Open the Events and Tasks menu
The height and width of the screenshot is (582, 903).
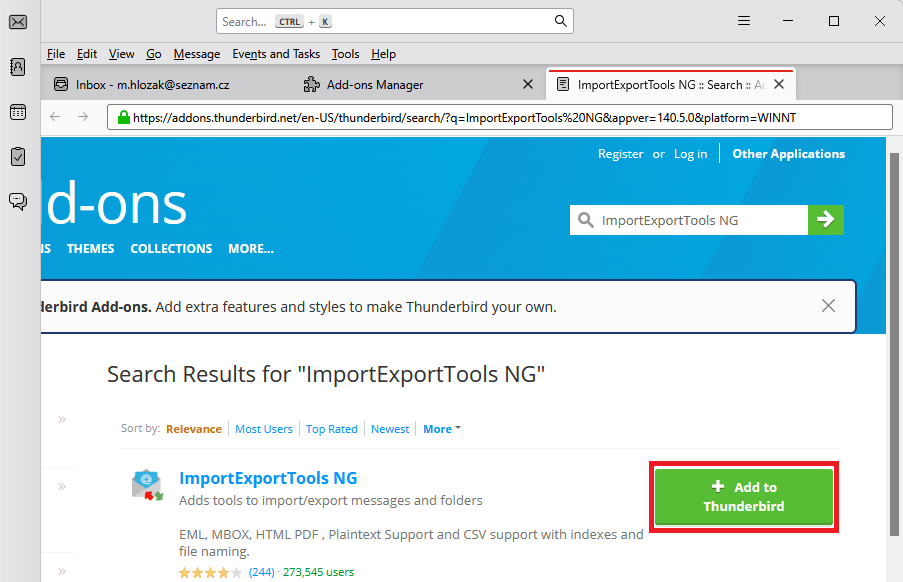click(276, 54)
